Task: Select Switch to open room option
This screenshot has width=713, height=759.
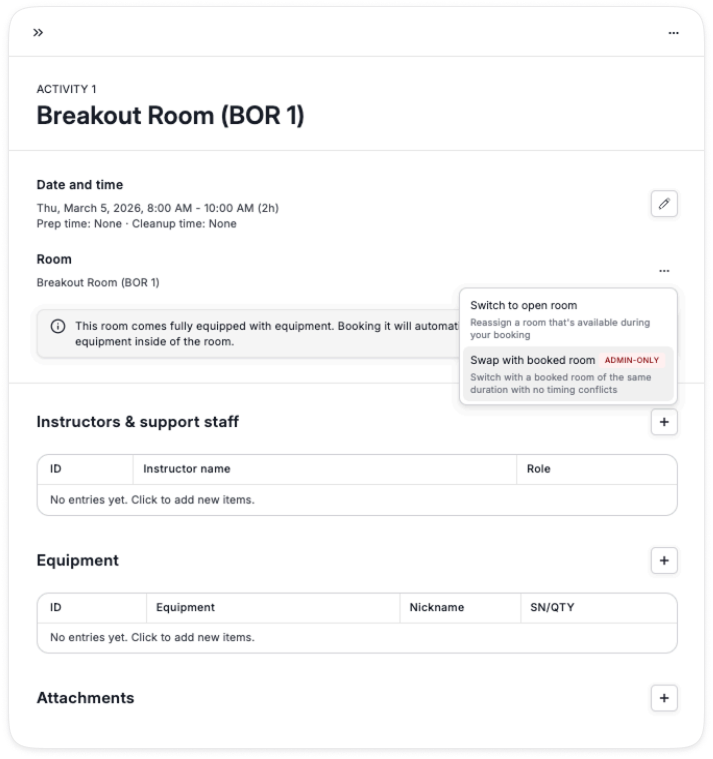Action: point(568,319)
